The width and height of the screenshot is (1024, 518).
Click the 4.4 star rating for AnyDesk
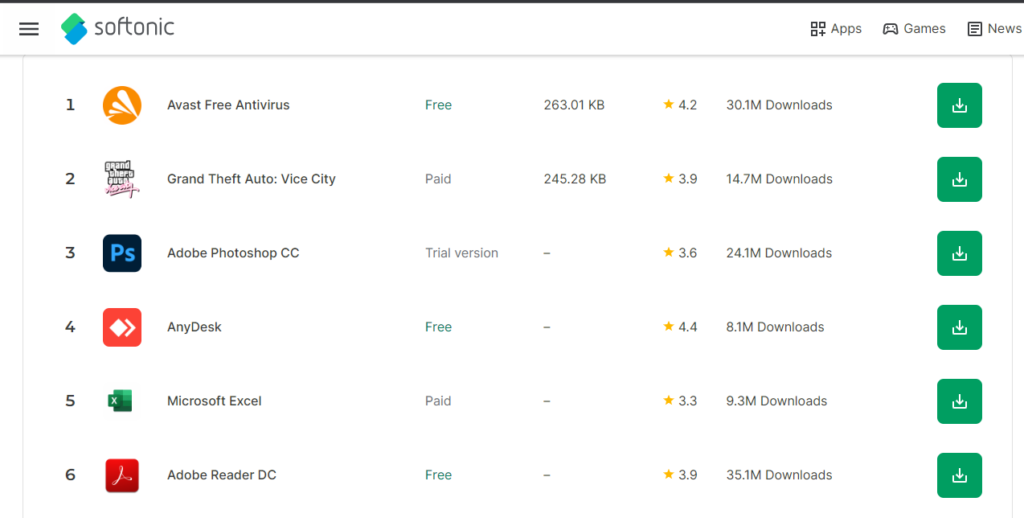tap(680, 327)
